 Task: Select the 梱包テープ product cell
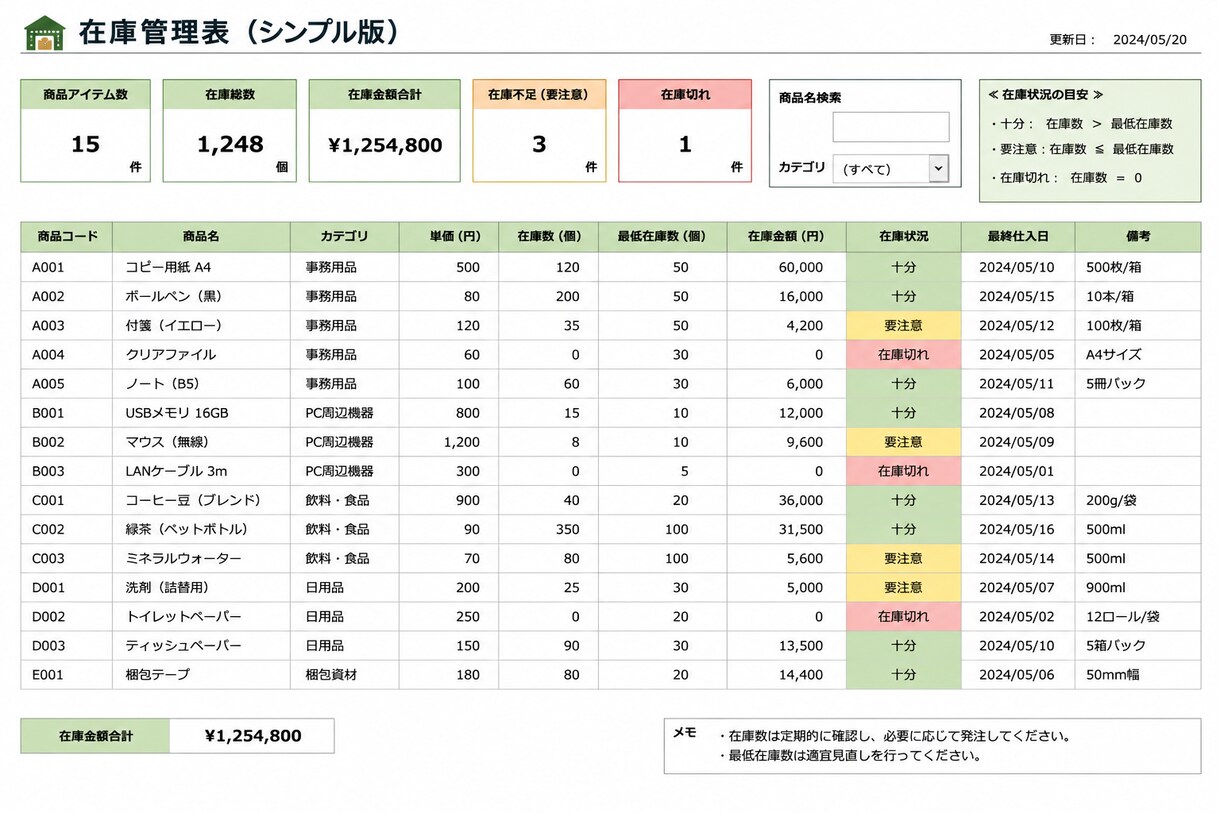(201, 675)
